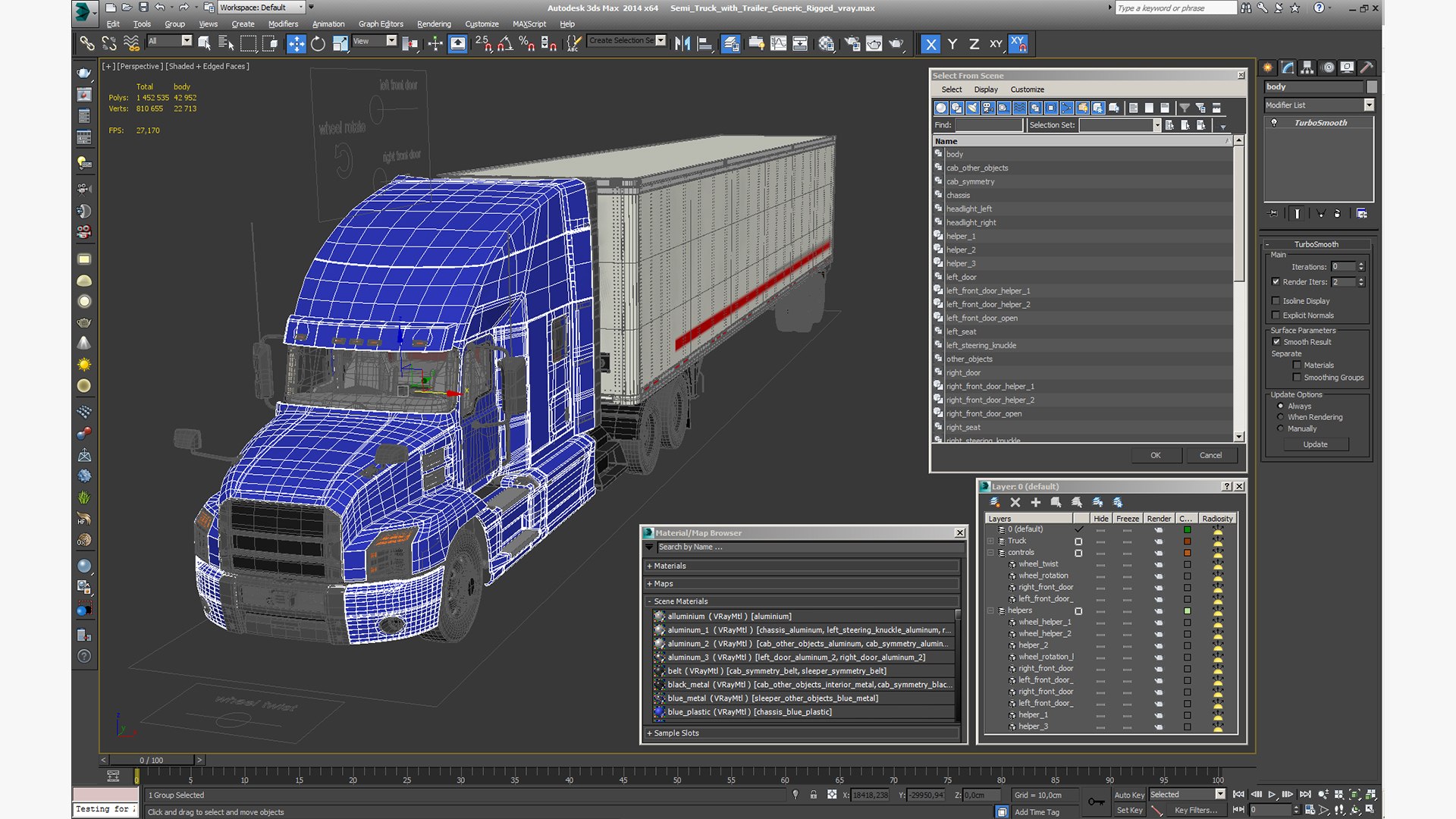Restrict to X axis button

[x=930, y=44]
